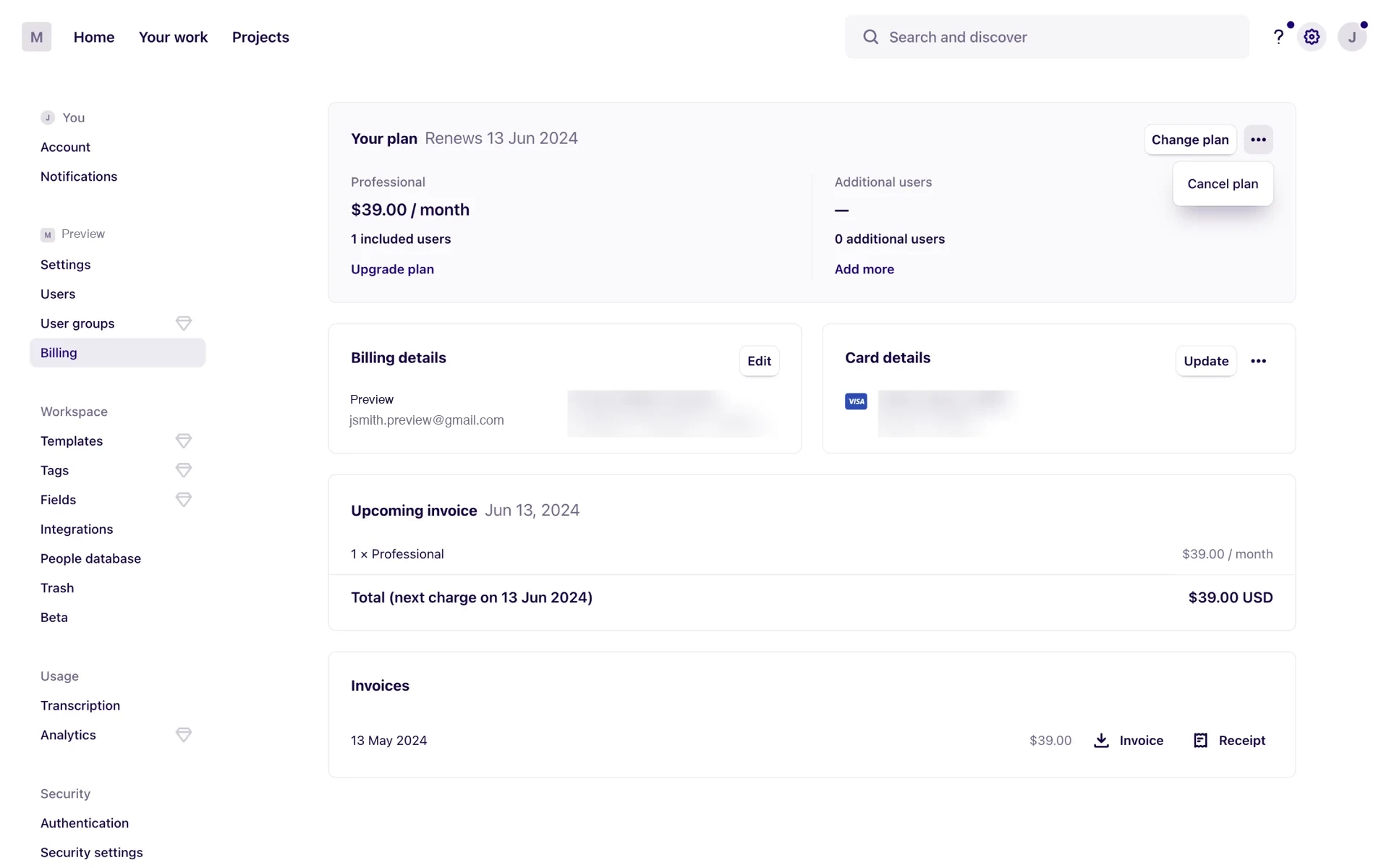Open Templates in the sidebar

click(72, 441)
